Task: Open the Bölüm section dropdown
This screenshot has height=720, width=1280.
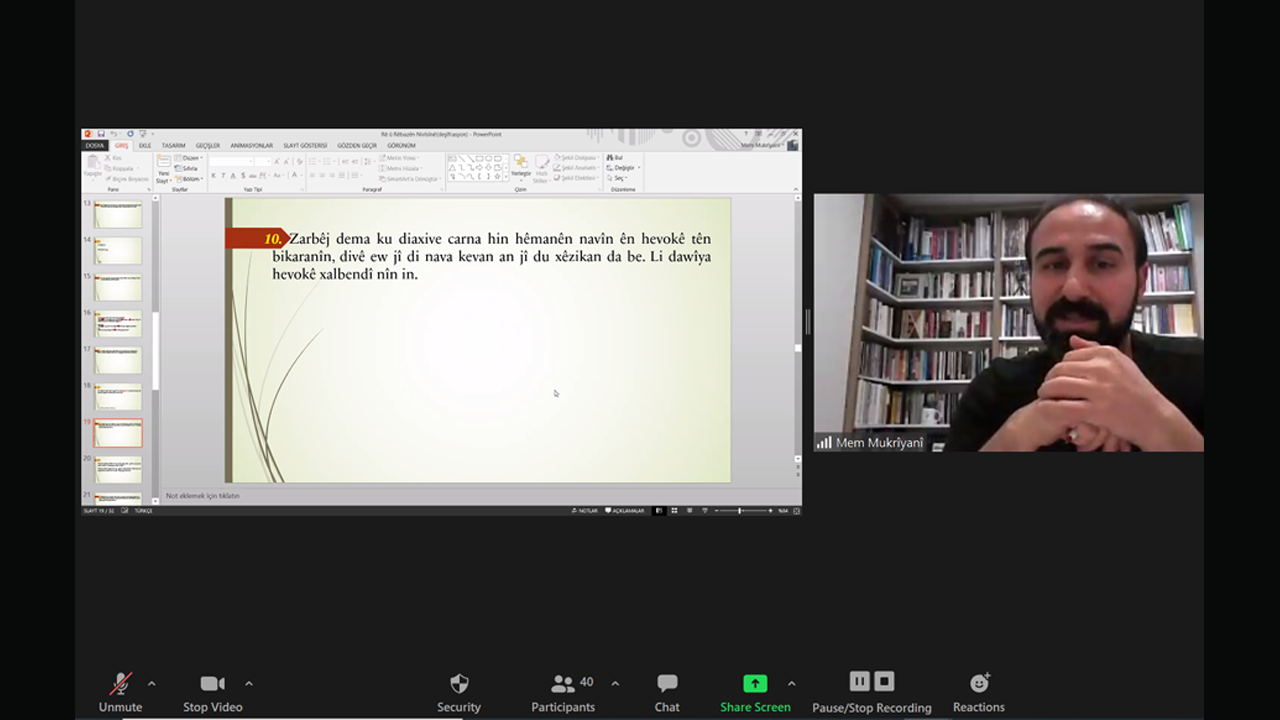Action: click(x=189, y=179)
